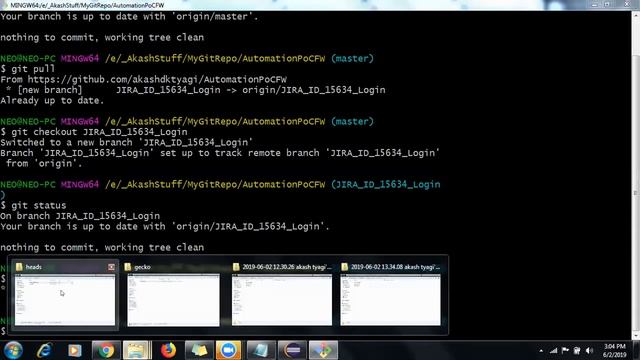Minimize the MINGW64 terminal window
Viewport: 640px width, 360px height.
tap(594, 4)
